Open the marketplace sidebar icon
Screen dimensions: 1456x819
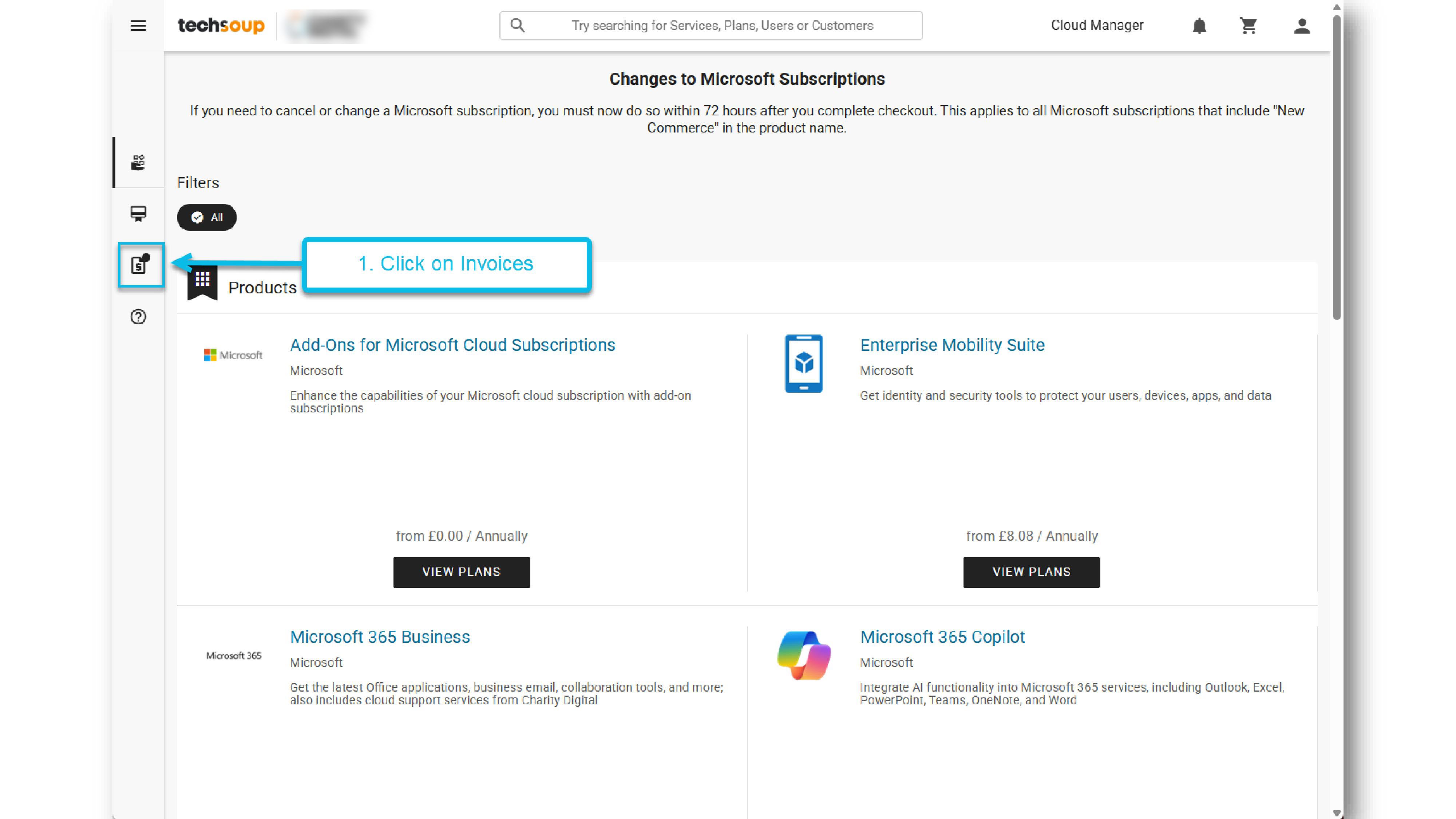[x=138, y=163]
